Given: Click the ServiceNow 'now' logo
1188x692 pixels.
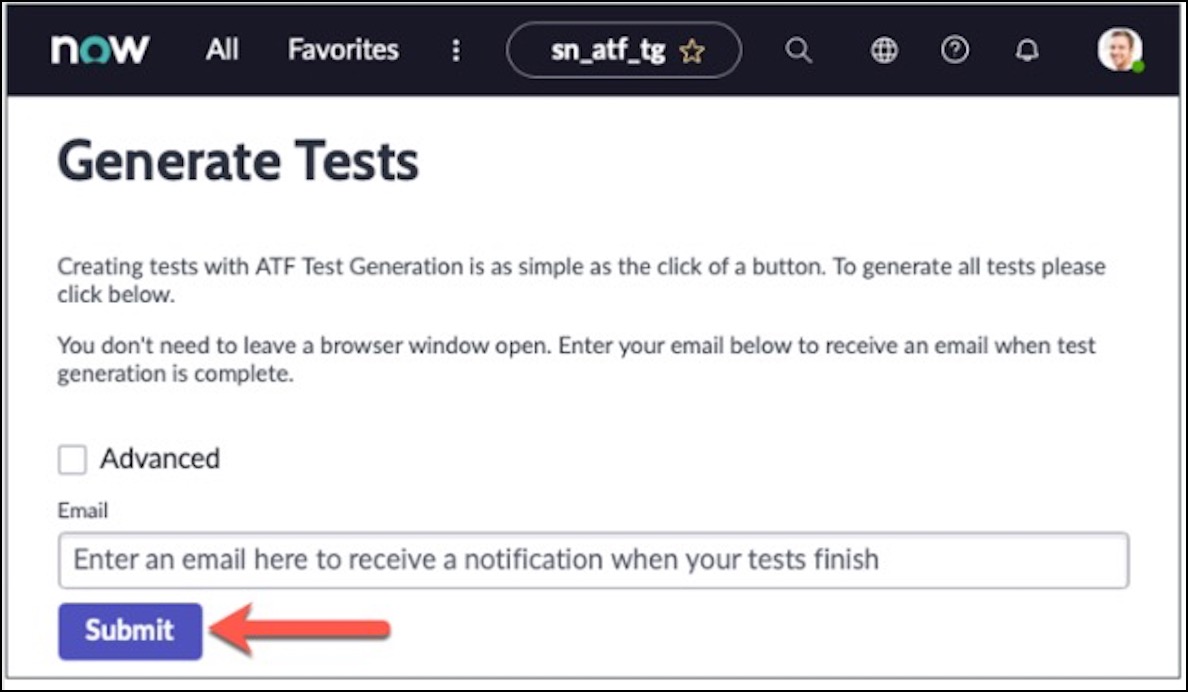Looking at the screenshot, I should 100,49.
